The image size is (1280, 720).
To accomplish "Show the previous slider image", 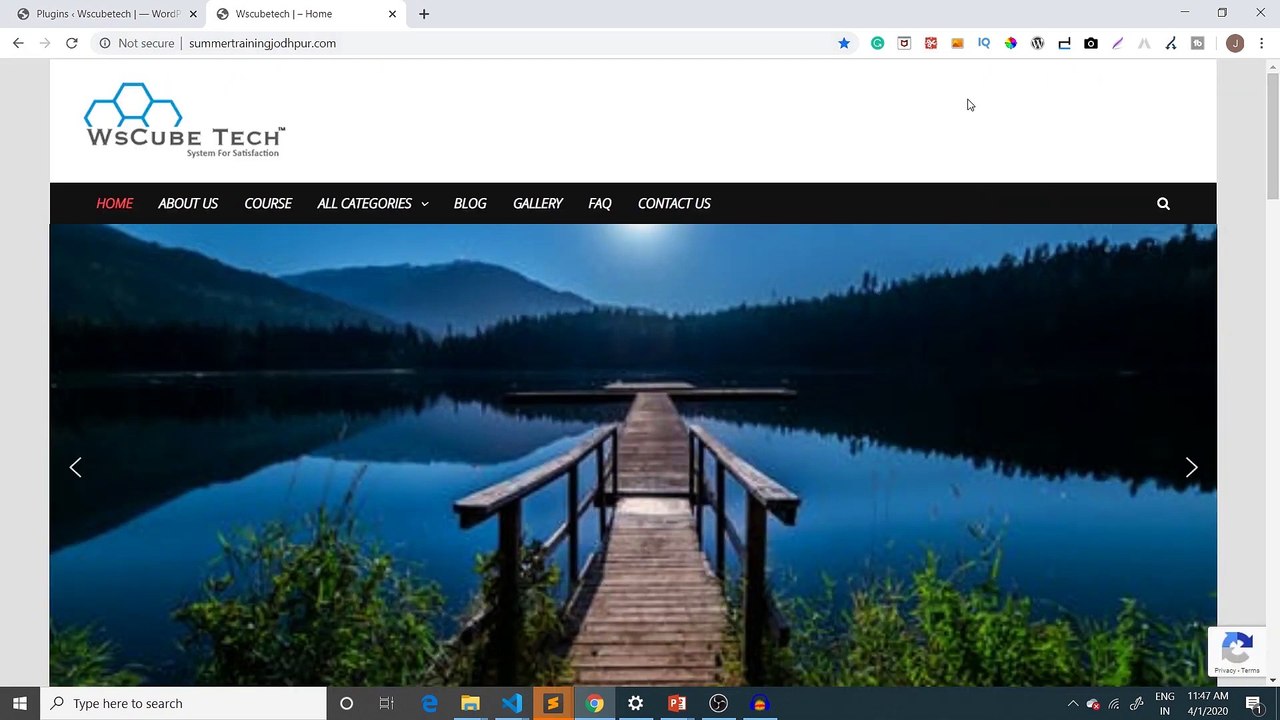I will 75,467.
